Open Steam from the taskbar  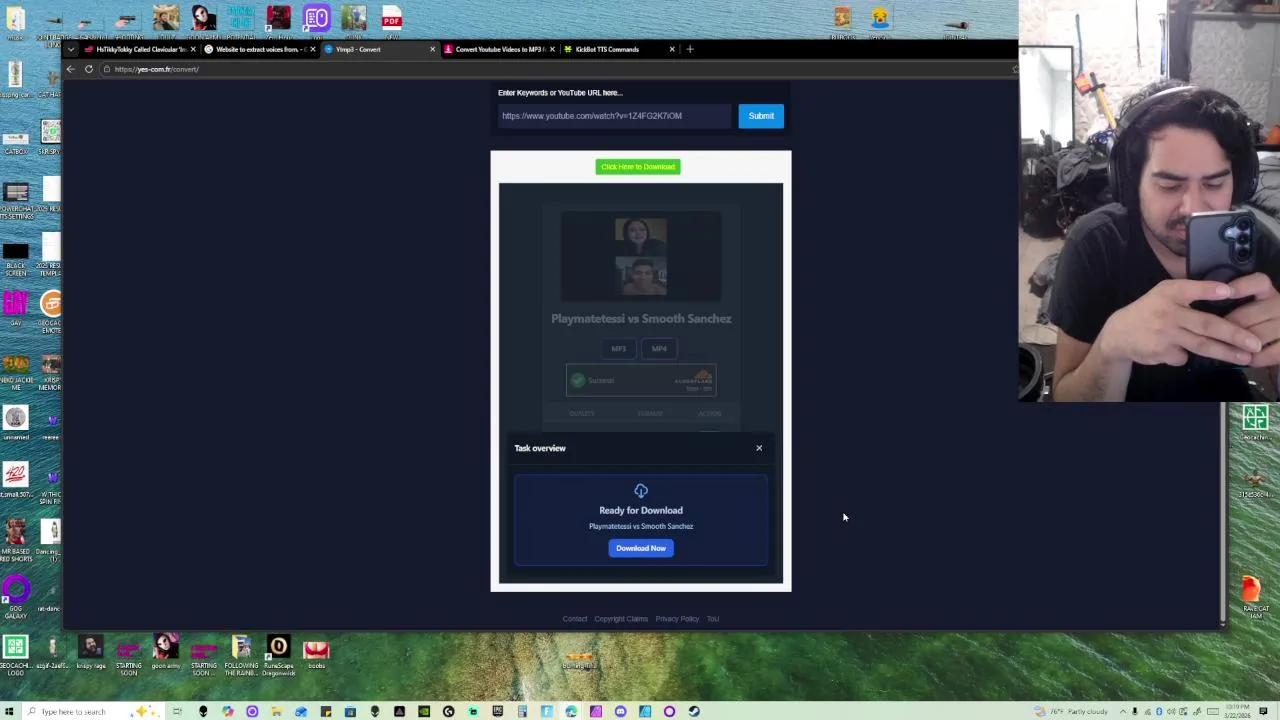(x=694, y=712)
